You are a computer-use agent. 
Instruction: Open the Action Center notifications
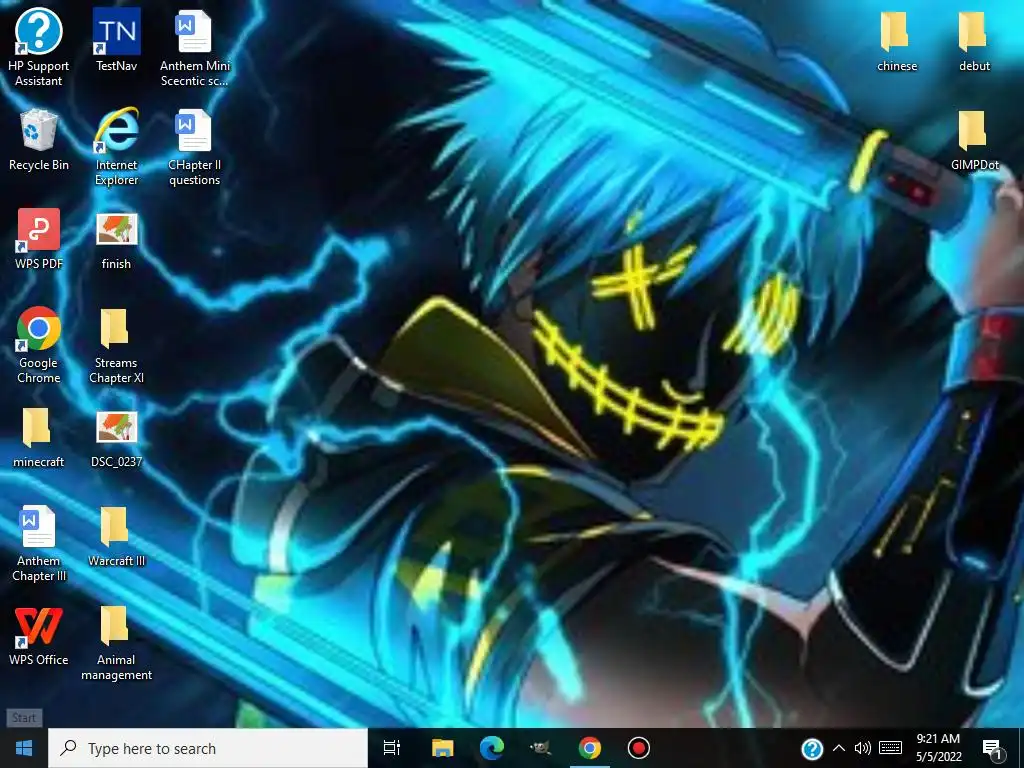pos(993,749)
